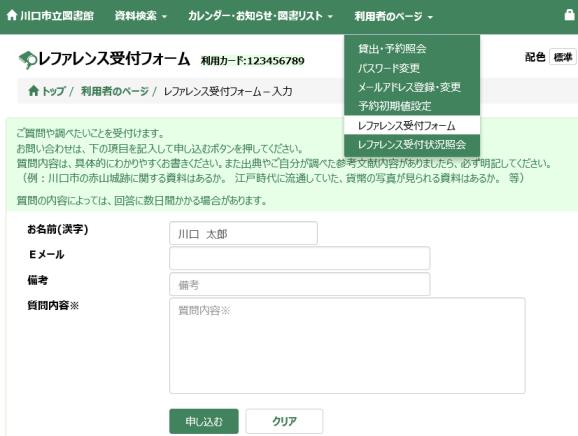Expand the 資料検索 dropdown menu
578x436 pixels.
140,16
